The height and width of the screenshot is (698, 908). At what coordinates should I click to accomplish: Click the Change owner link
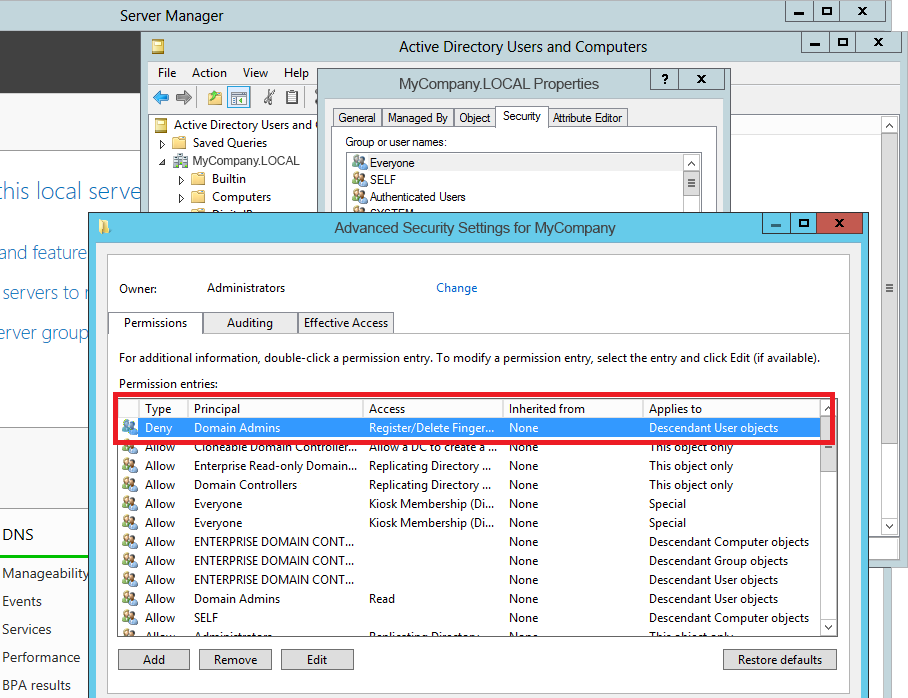coord(456,288)
